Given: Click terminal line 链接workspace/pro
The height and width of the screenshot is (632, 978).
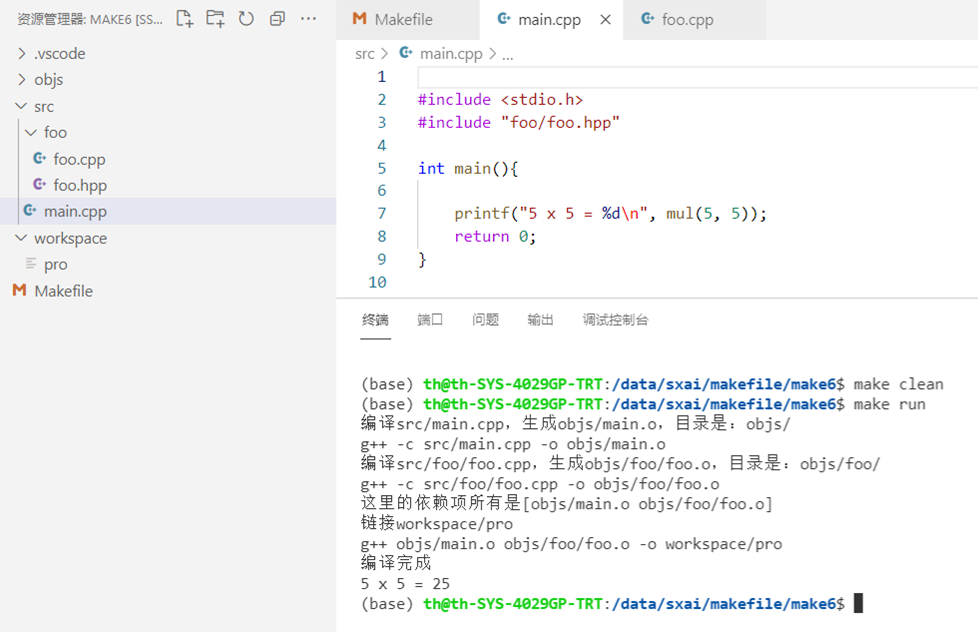Looking at the screenshot, I should click(437, 523).
